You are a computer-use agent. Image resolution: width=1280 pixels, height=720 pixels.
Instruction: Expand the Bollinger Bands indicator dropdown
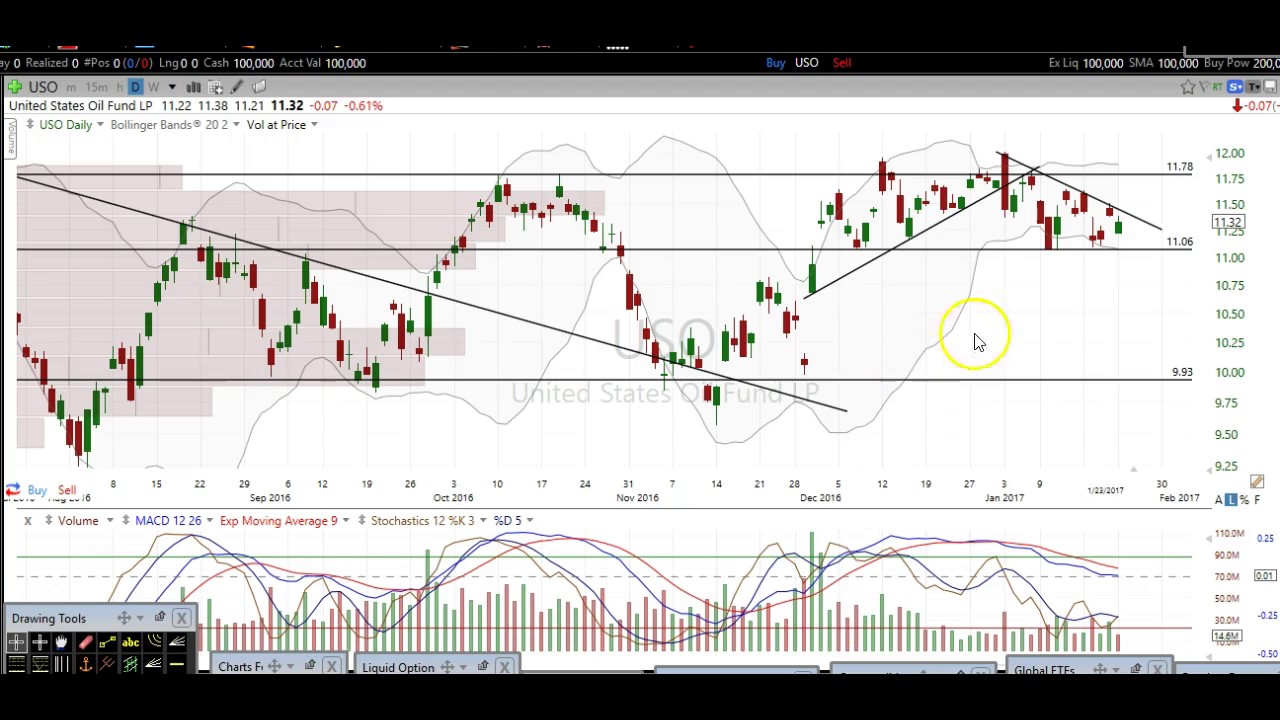pos(236,124)
